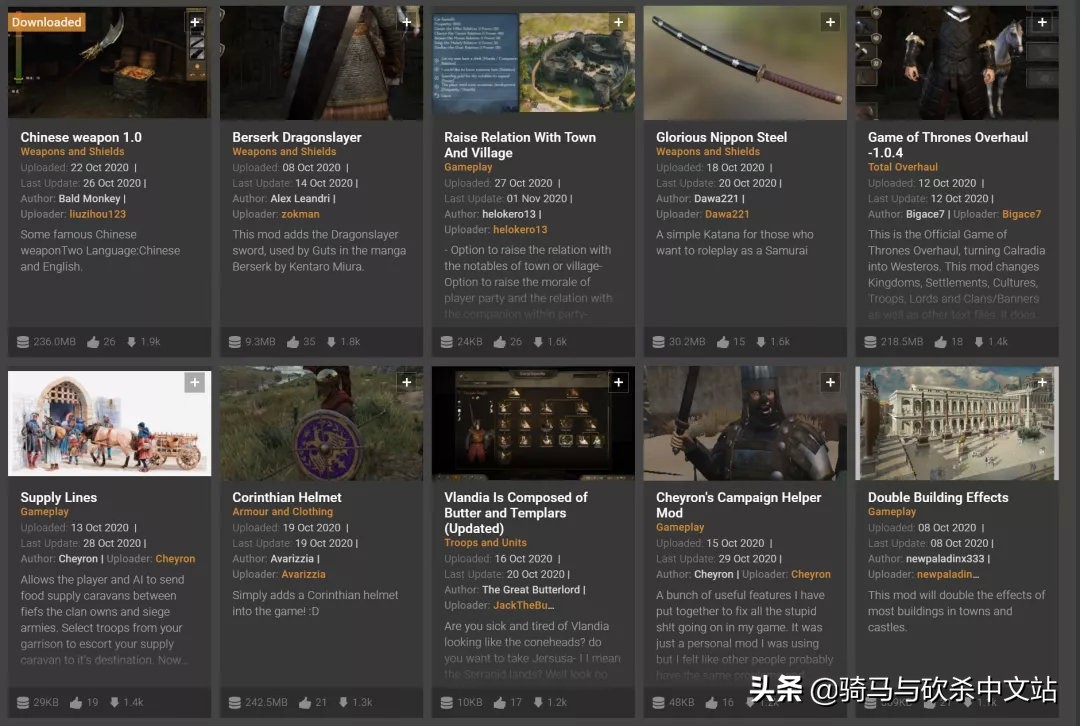Click thumbs-up icon on Chinese weapon card
The height and width of the screenshot is (726, 1080).
93,342
